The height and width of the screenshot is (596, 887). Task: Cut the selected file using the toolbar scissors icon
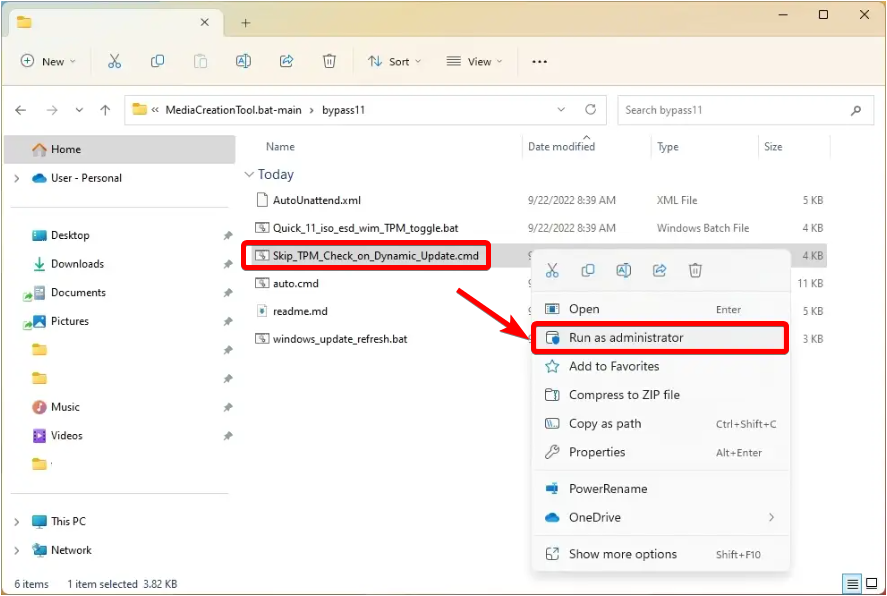pos(114,61)
